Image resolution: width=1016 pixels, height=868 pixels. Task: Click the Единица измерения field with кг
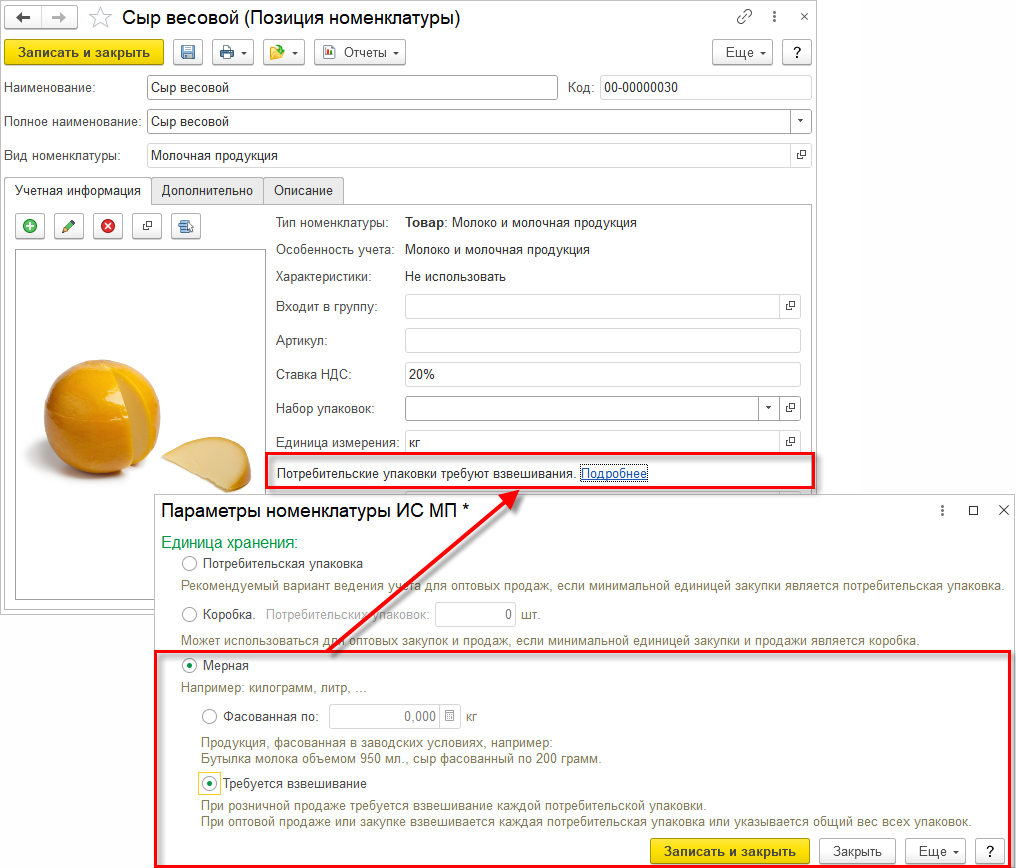click(592, 442)
